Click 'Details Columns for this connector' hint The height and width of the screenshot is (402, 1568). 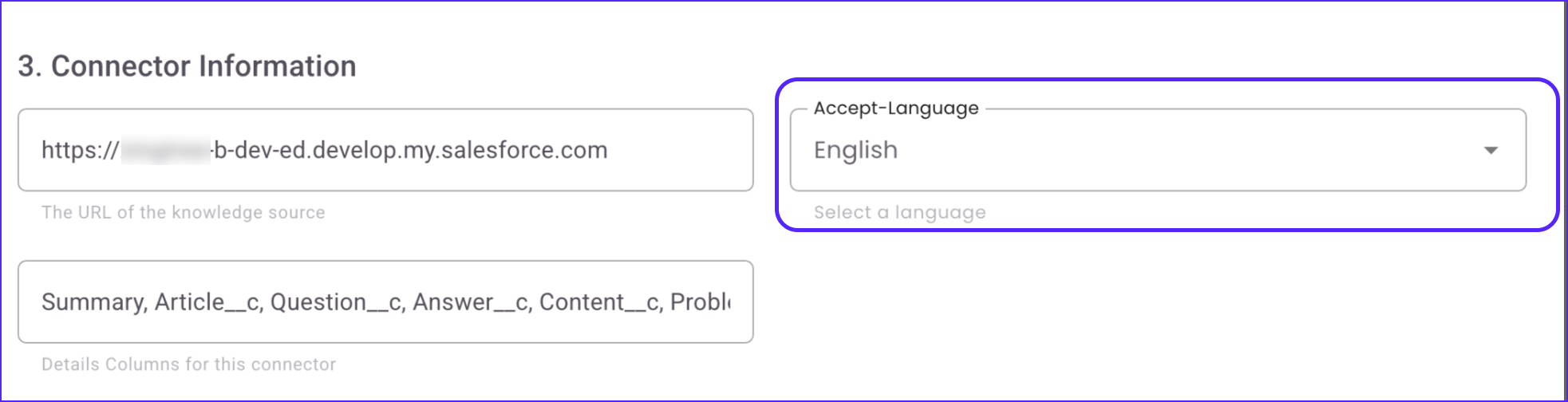click(x=188, y=365)
